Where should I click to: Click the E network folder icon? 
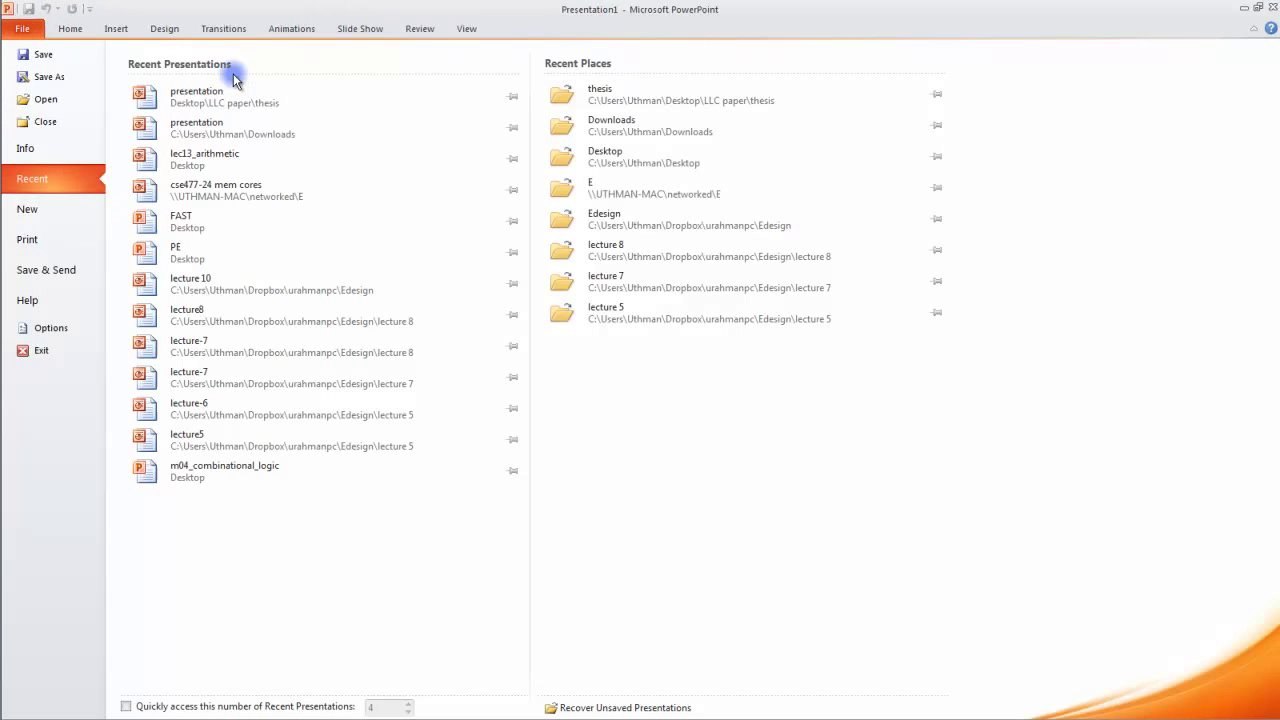click(562, 188)
